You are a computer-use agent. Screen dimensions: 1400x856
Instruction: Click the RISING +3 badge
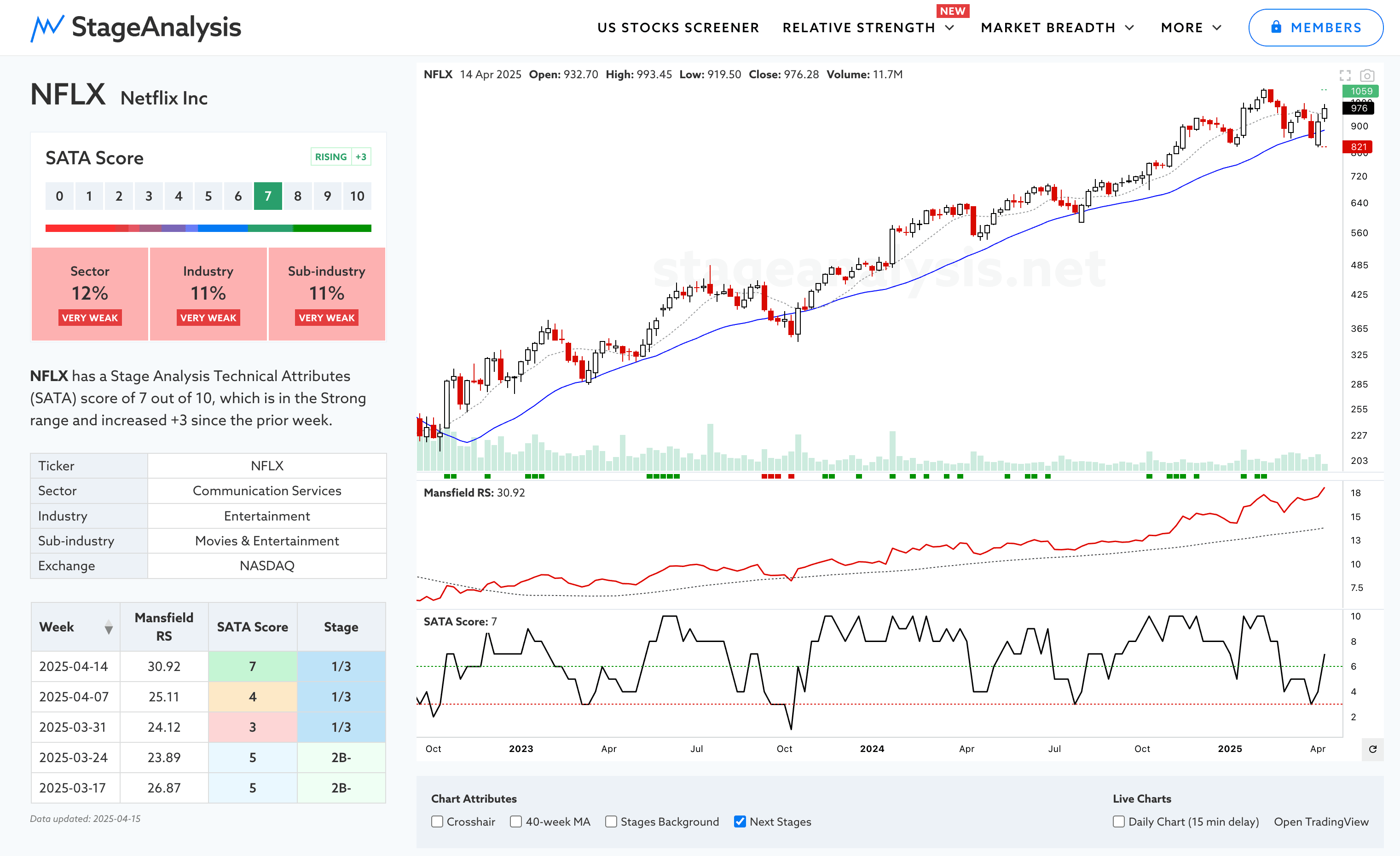pyautogui.click(x=341, y=157)
